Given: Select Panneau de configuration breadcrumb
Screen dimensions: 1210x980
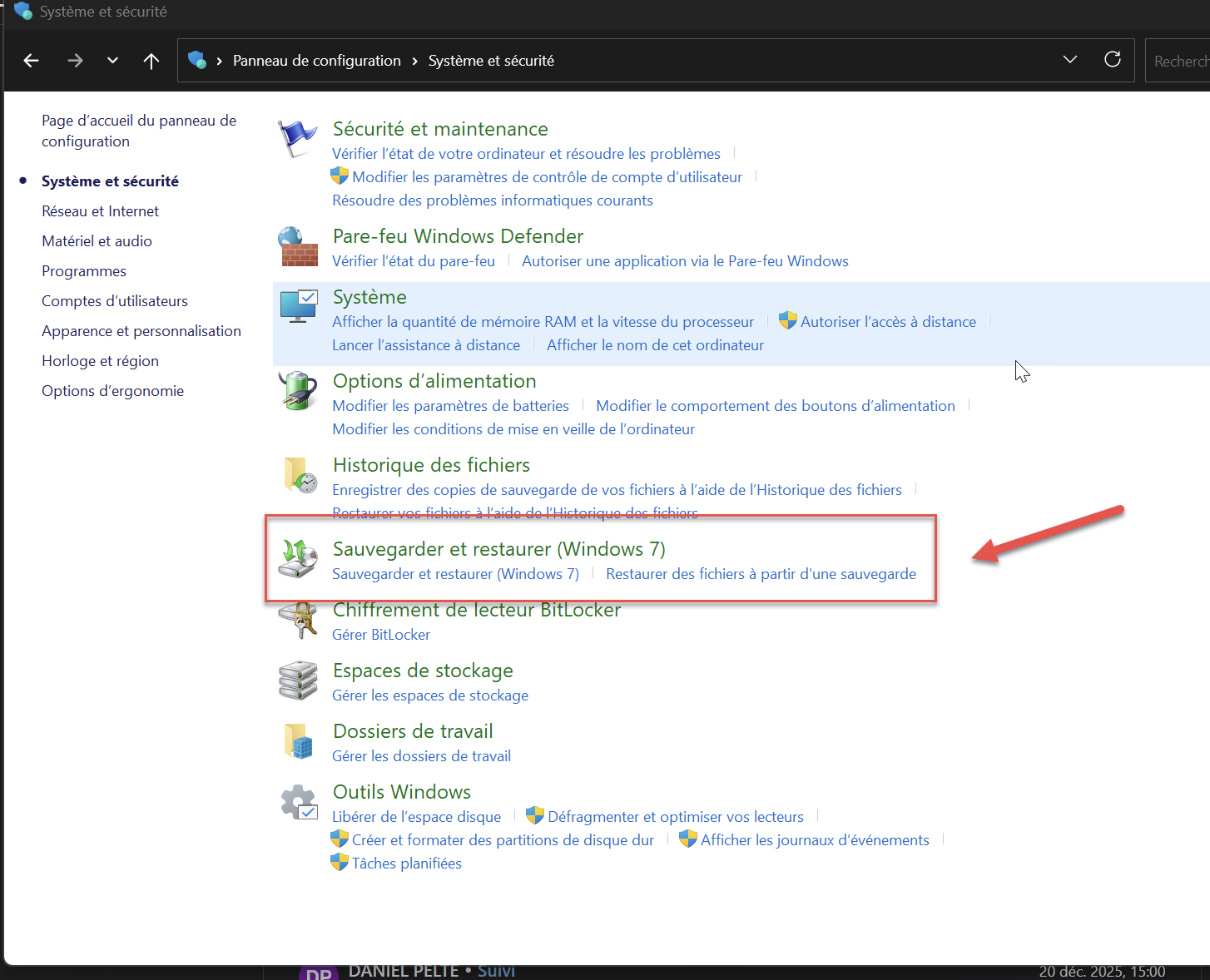Looking at the screenshot, I should (317, 61).
